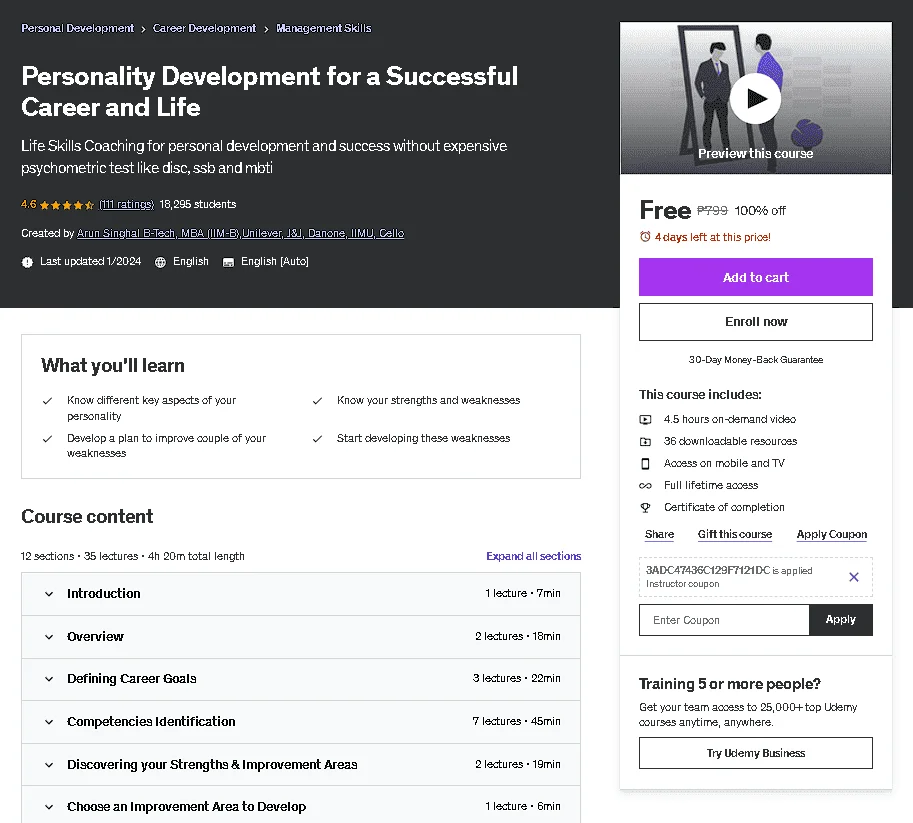913x823 pixels.
Task: Click the trophy certificate icon
Action: pyautogui.click(x=645, y=507)
